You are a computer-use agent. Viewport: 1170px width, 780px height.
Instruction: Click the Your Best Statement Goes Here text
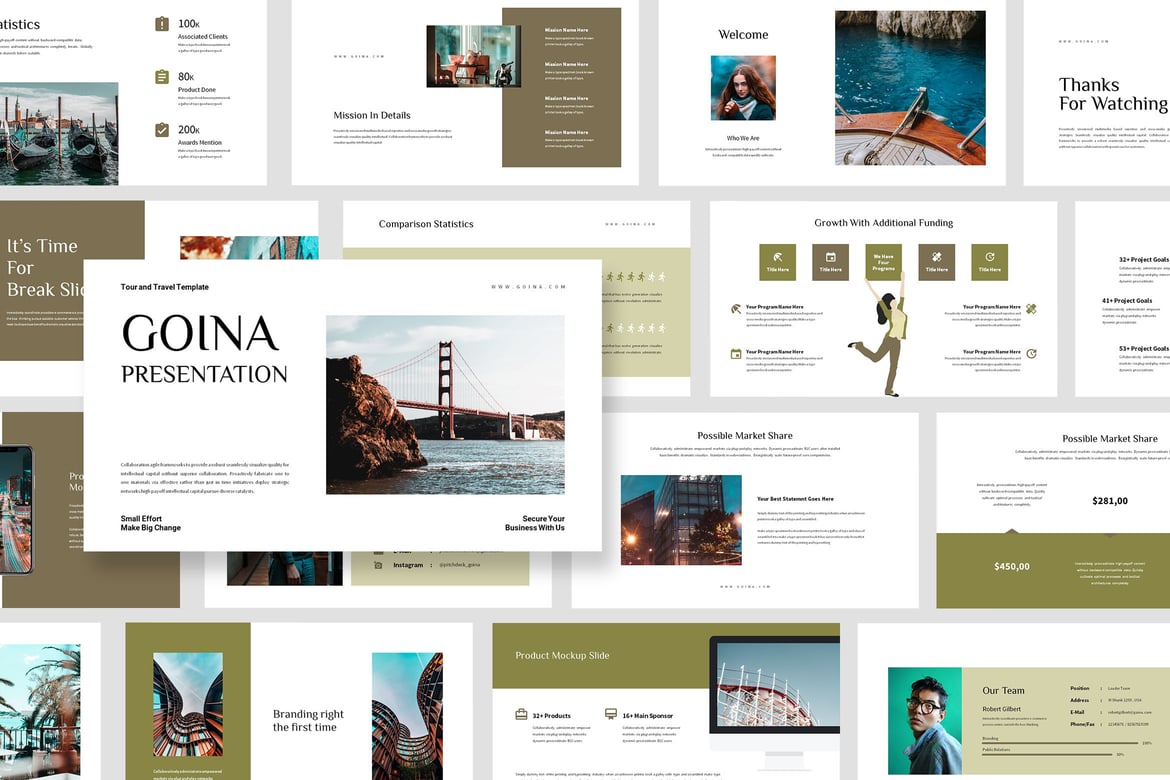point(795,499)
